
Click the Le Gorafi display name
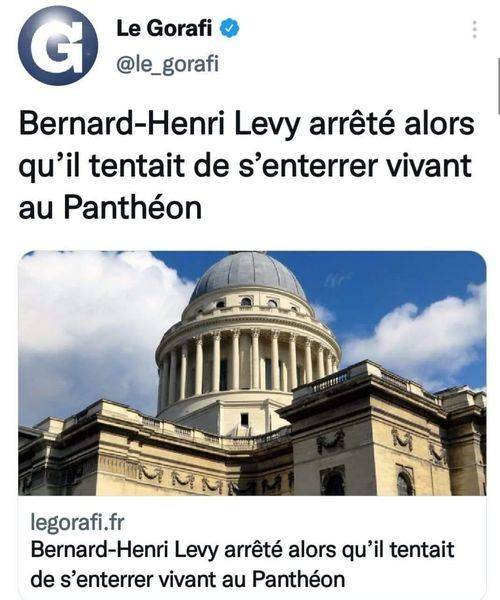[164, 29]
